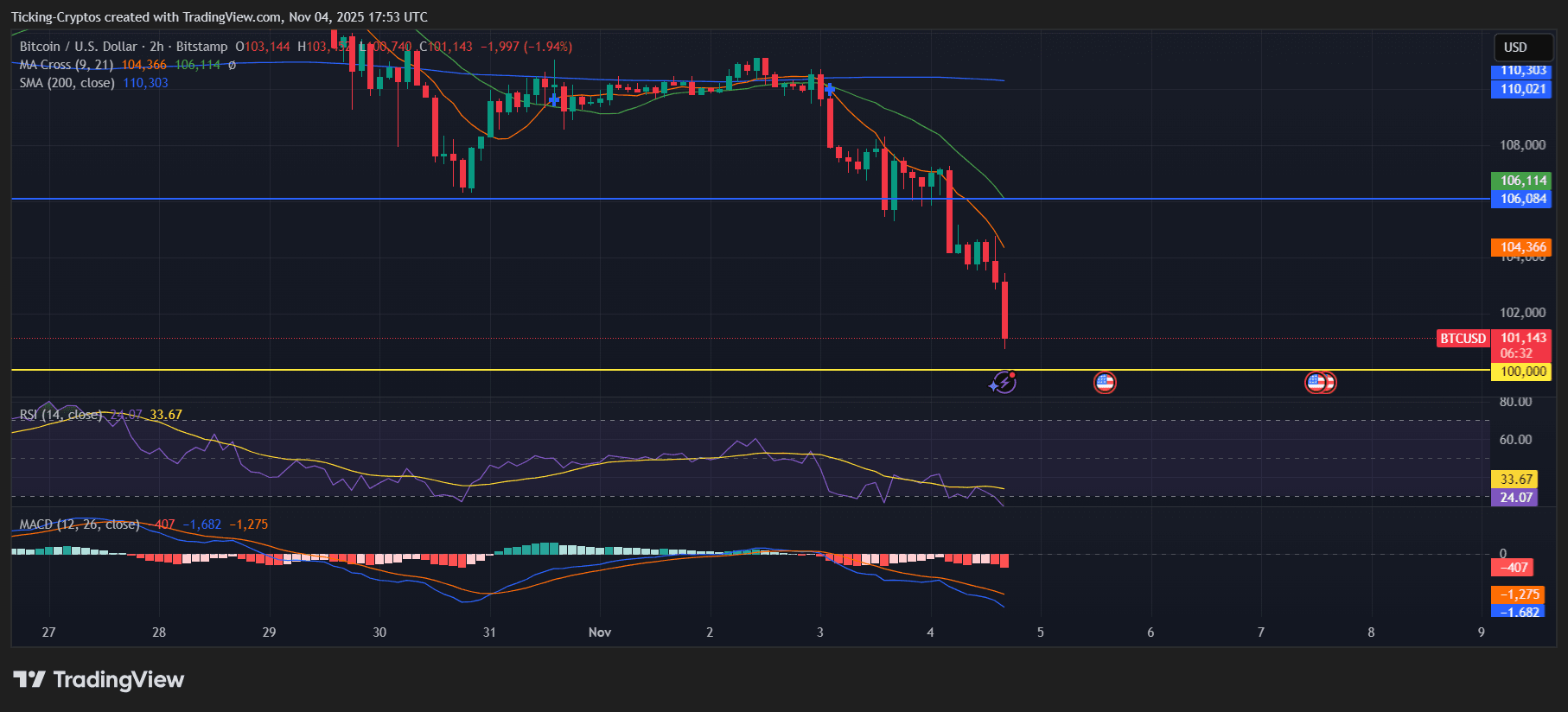This screenshot has height=712, width=1568.
Task: Select the SMA (200, close) indicator legend
Action: [67, 83]
